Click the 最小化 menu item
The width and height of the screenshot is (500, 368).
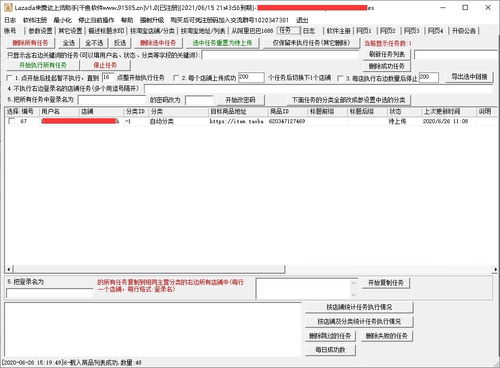(x=63, y=20)
